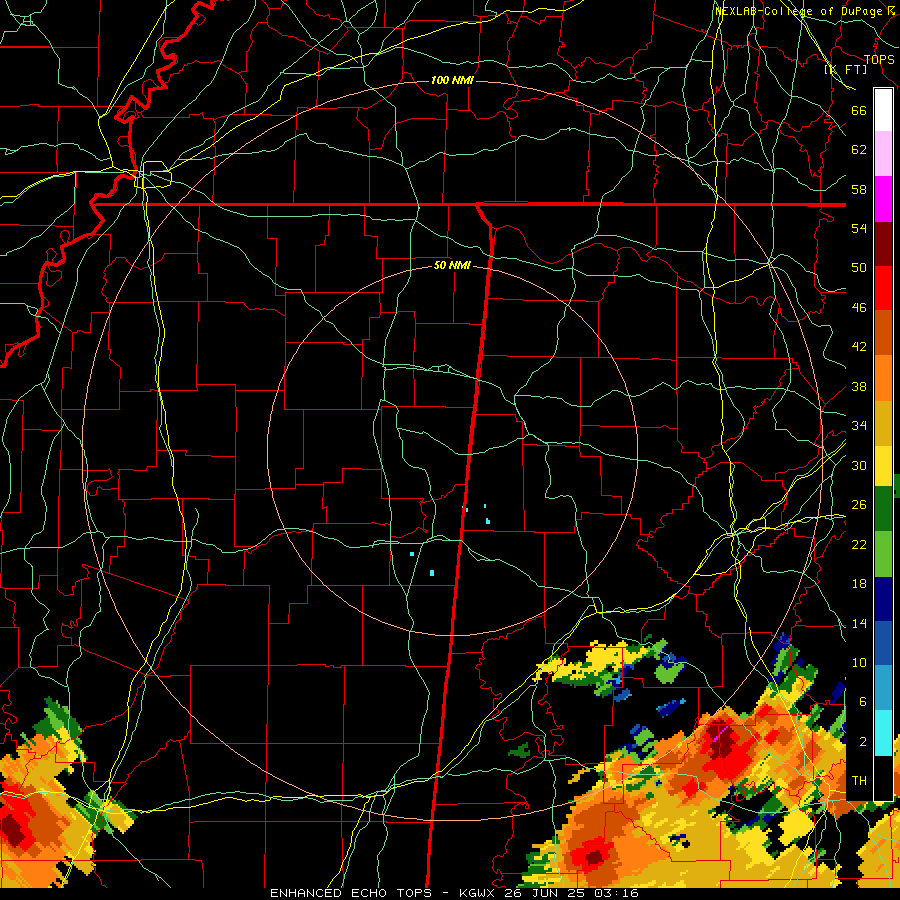This screenshot has width=900, height=900.
Task: Click the 'TOPS' legend title
Action: 879,60
